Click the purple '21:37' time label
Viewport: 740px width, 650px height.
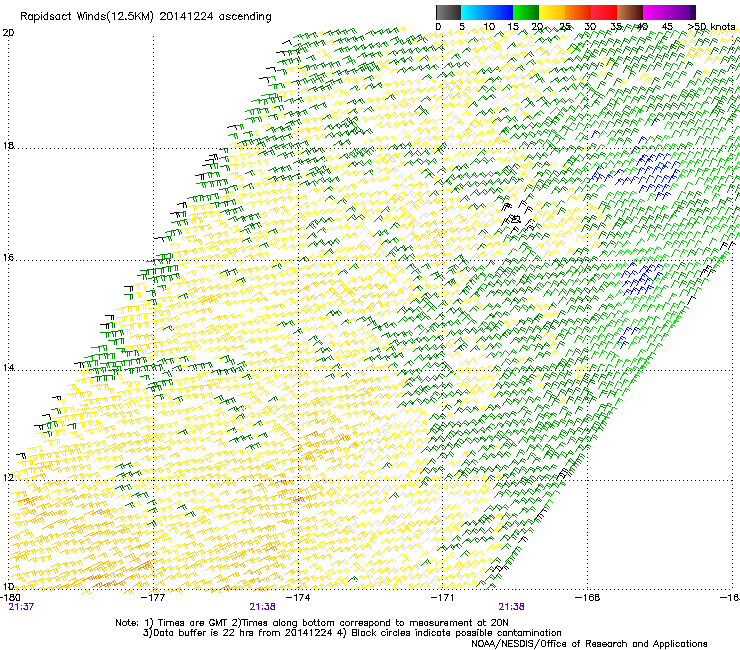pyautogui.click(x=21, y=607)
